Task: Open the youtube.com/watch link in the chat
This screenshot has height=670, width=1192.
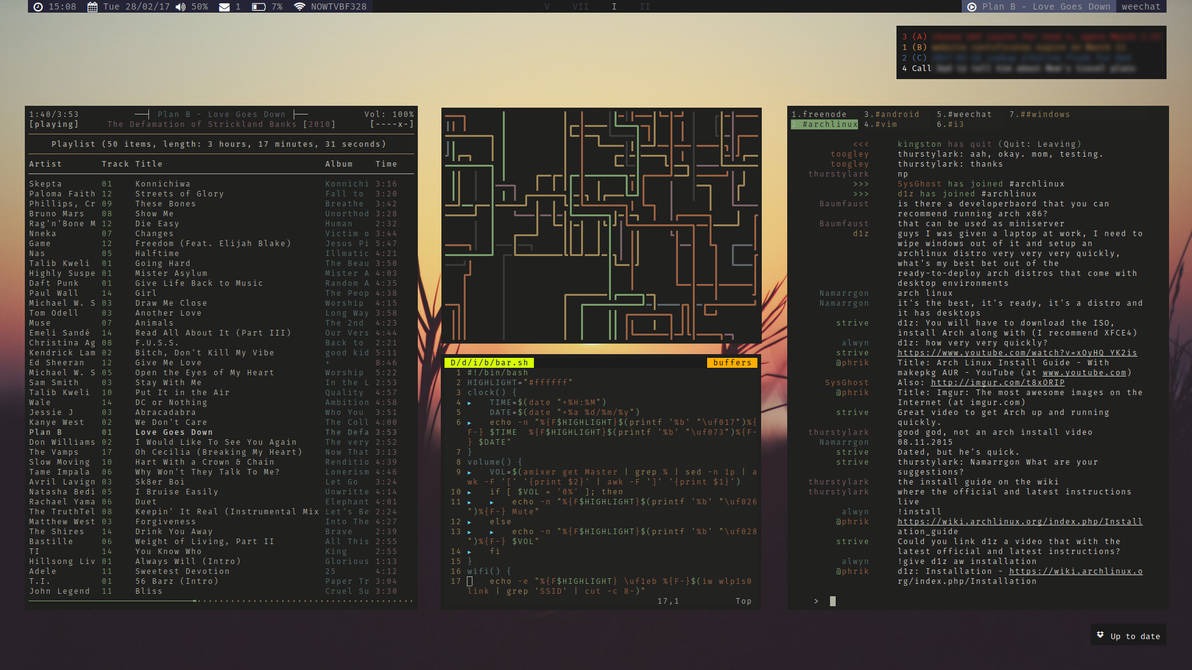Action: coord(1017,353)
